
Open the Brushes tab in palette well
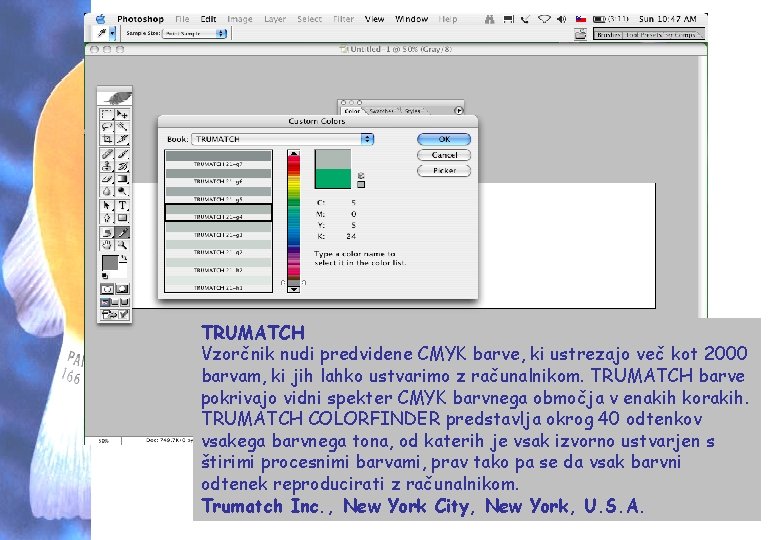click(x=608, y=35)
